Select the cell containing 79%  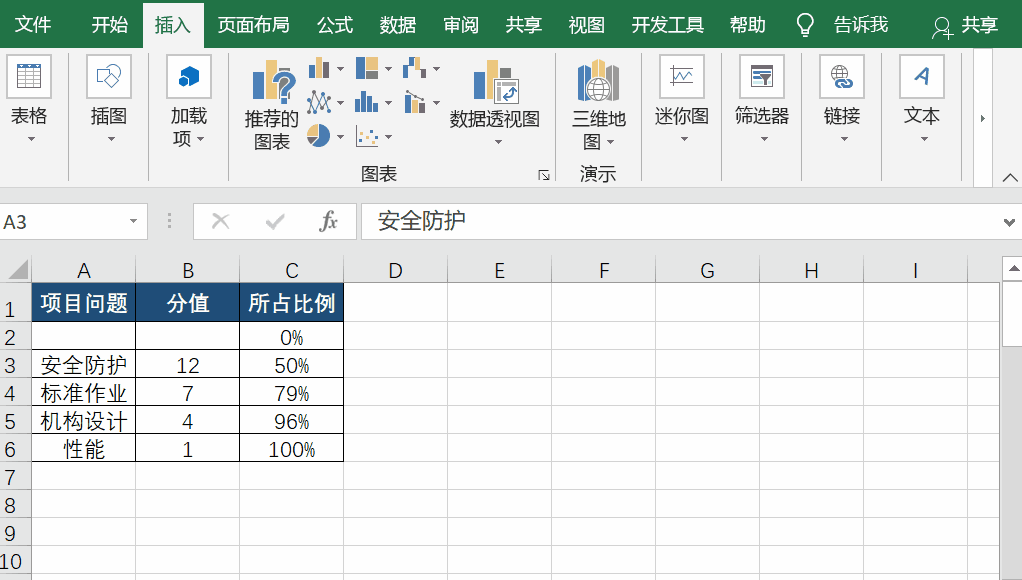291,393
